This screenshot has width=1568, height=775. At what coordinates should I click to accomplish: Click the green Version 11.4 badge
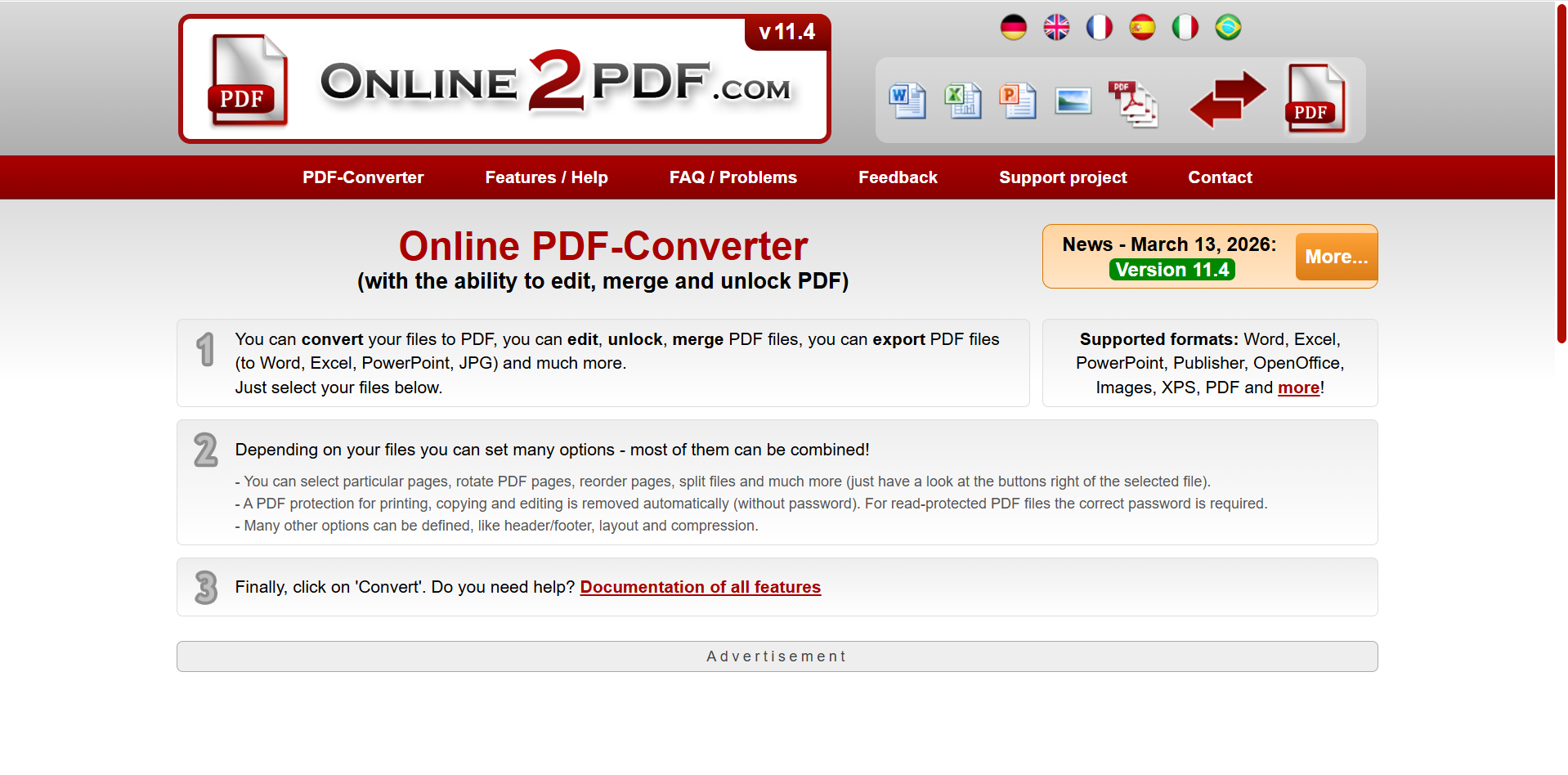tap(1172, 270)
